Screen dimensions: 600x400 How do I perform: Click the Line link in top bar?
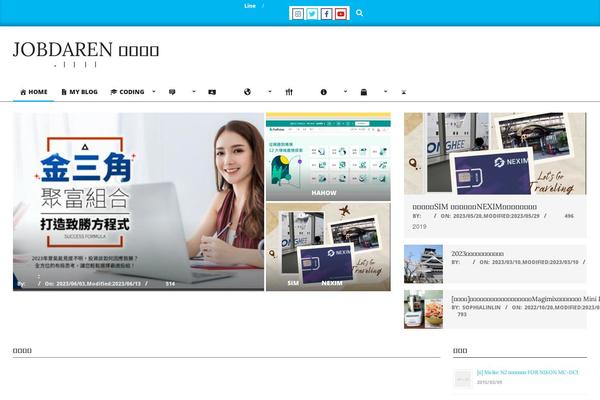pos(250,6)
